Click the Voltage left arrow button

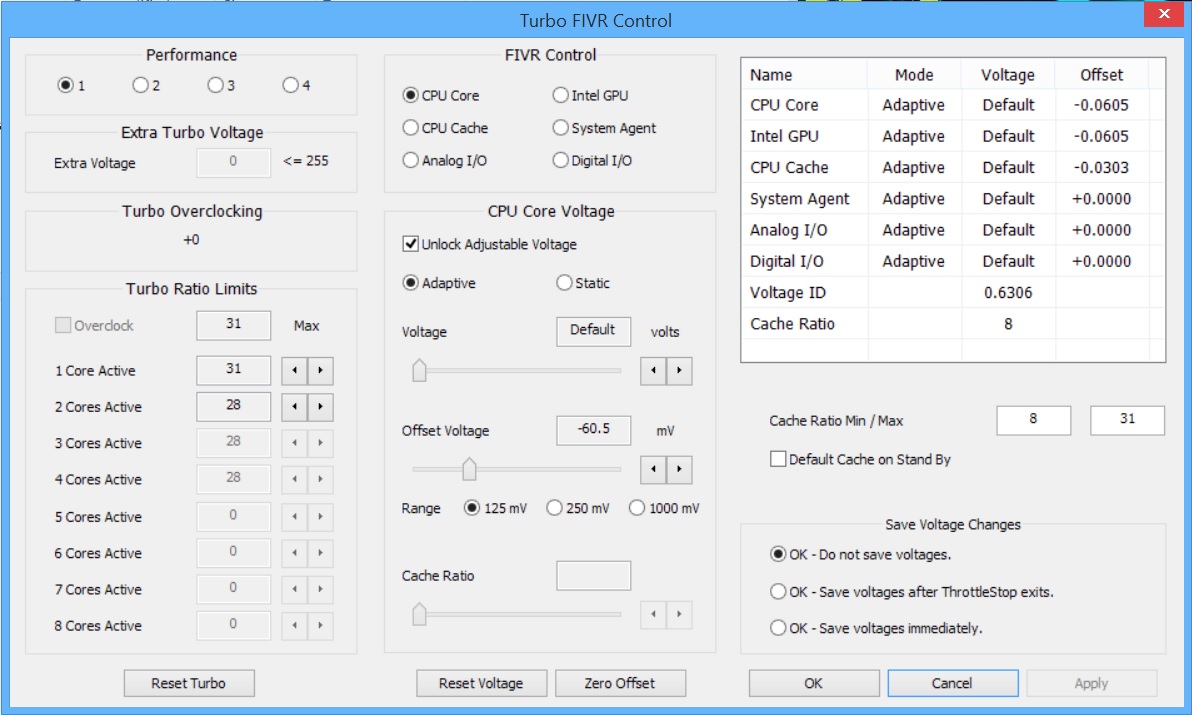[x=653, y=371]
